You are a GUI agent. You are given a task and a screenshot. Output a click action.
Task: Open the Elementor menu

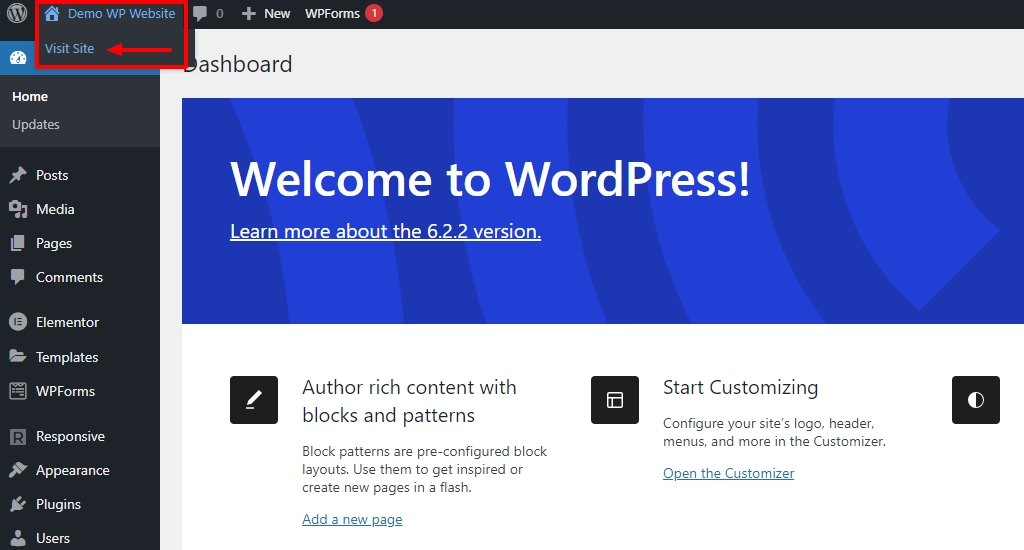(x=67, y=322)
